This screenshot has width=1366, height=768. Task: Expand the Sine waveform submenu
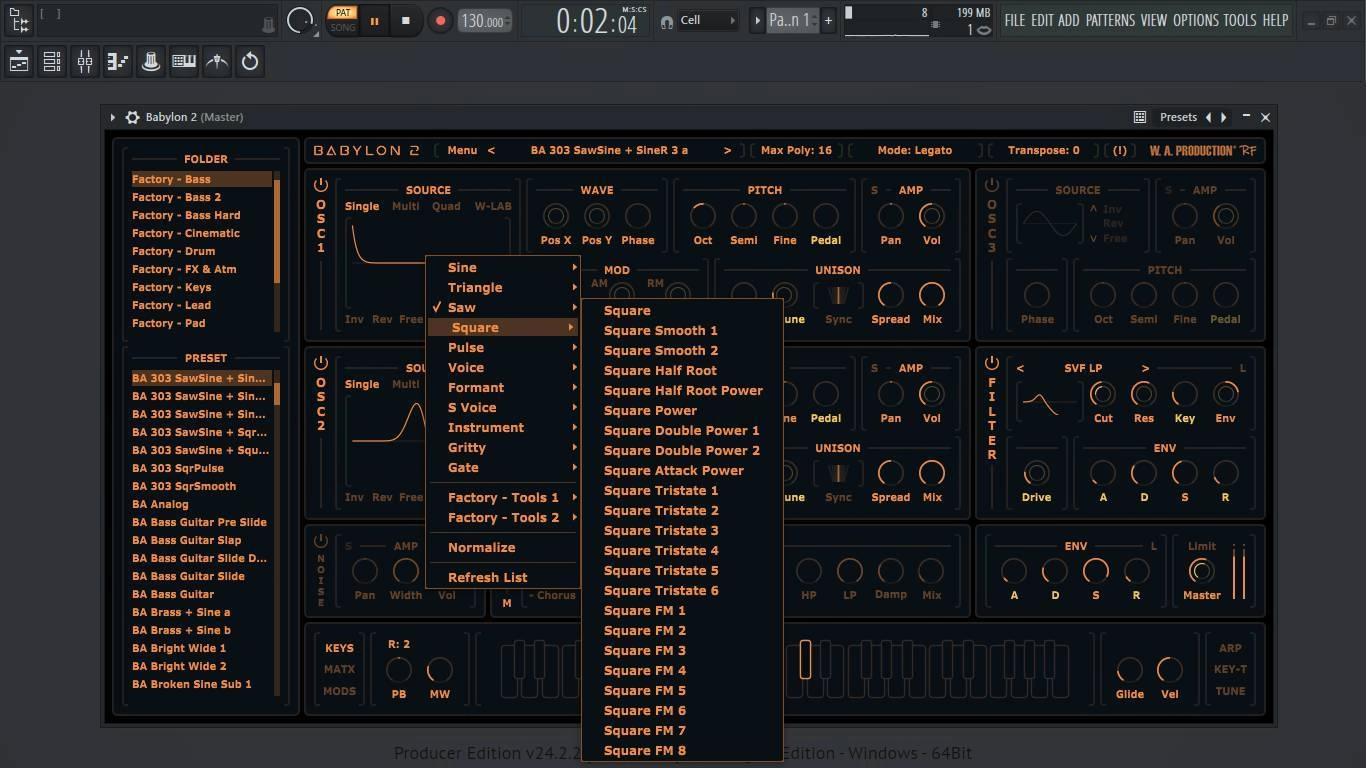(503, 267)
